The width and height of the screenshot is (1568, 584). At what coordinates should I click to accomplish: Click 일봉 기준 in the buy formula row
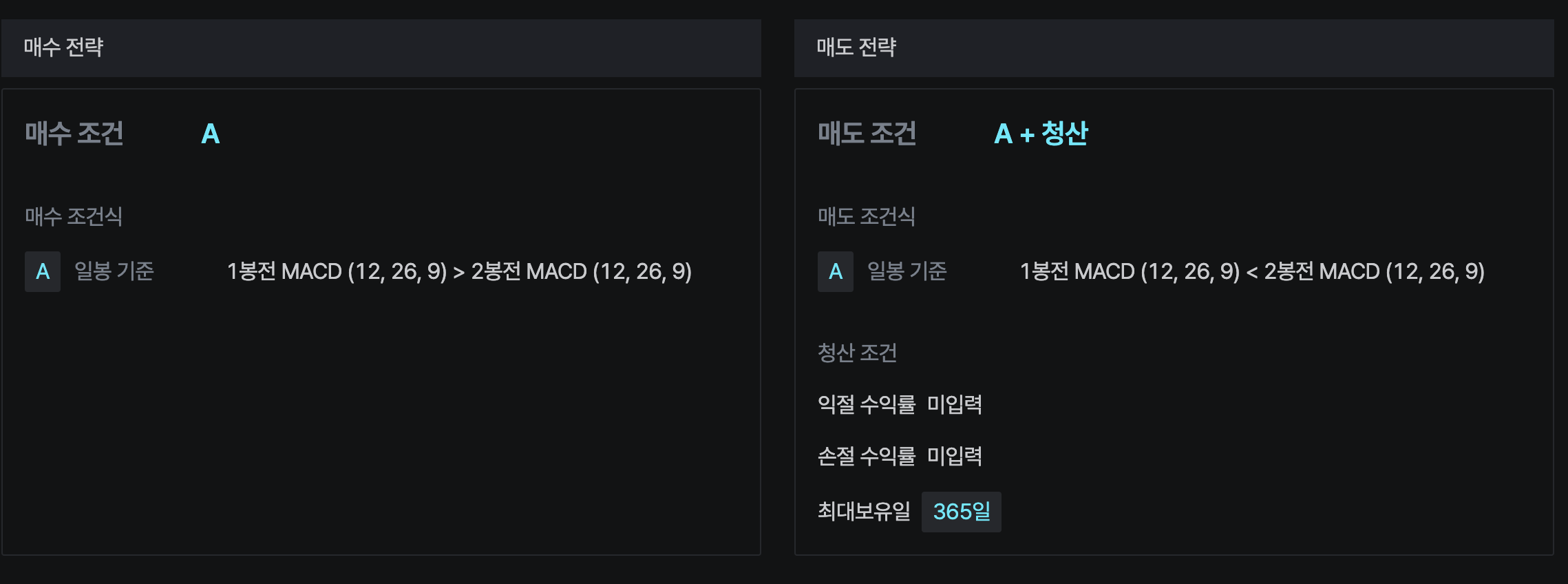[114, 271]
